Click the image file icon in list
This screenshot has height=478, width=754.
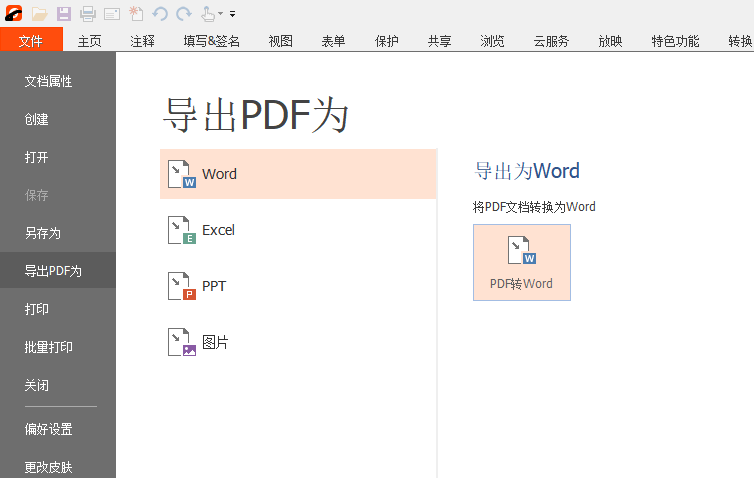(x=182, y=342)
